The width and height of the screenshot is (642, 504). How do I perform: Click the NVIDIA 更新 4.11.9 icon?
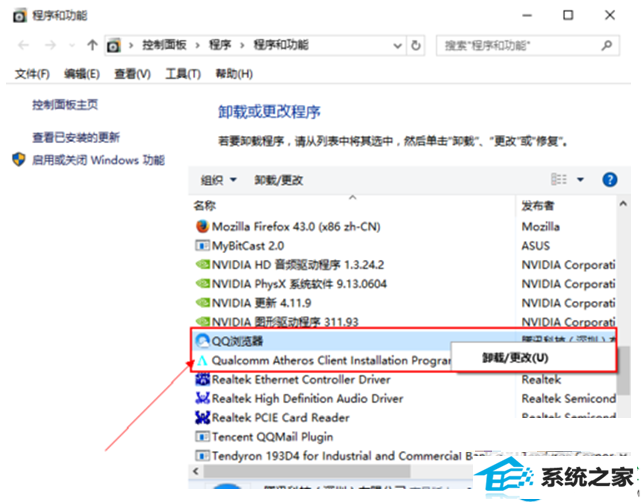tap(203, 303)
